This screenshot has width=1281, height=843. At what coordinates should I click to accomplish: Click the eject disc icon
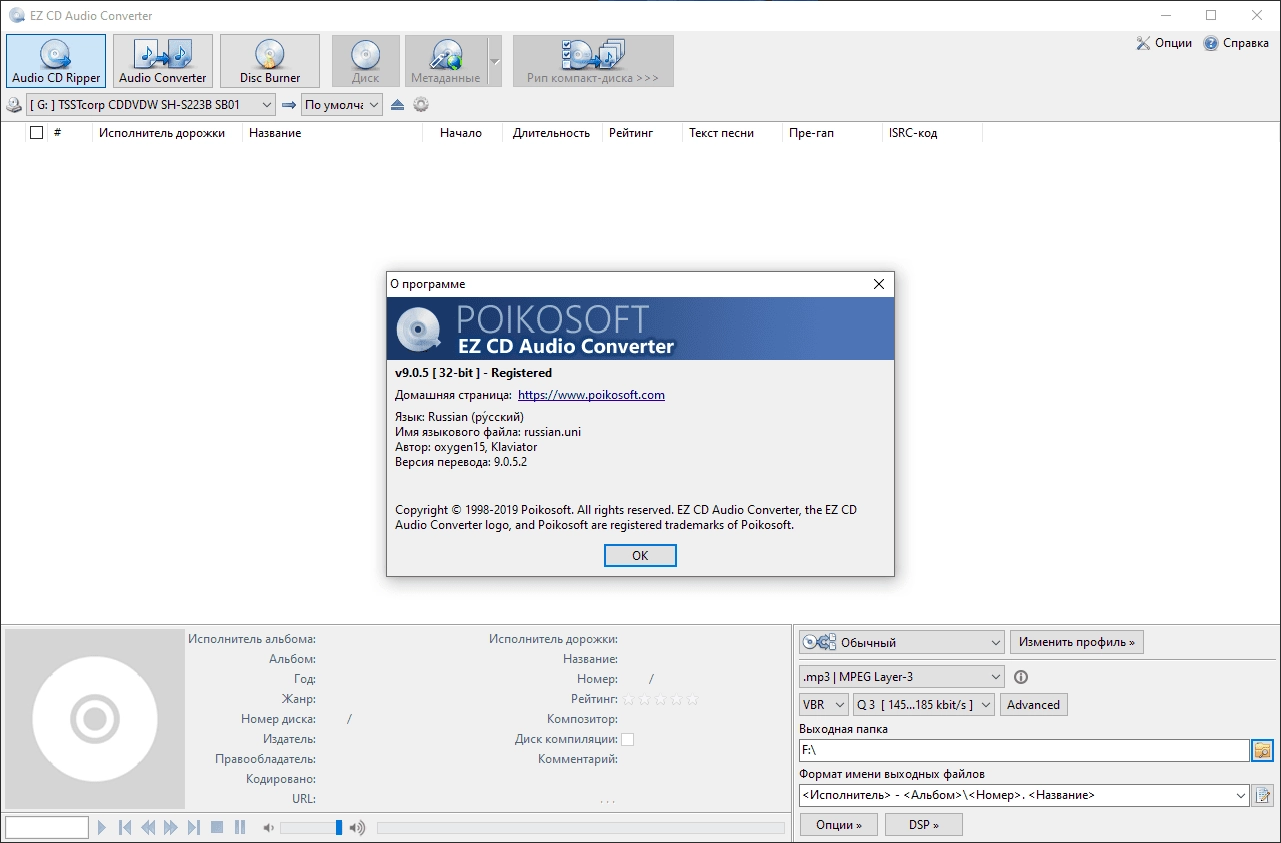tap(397, 104)
